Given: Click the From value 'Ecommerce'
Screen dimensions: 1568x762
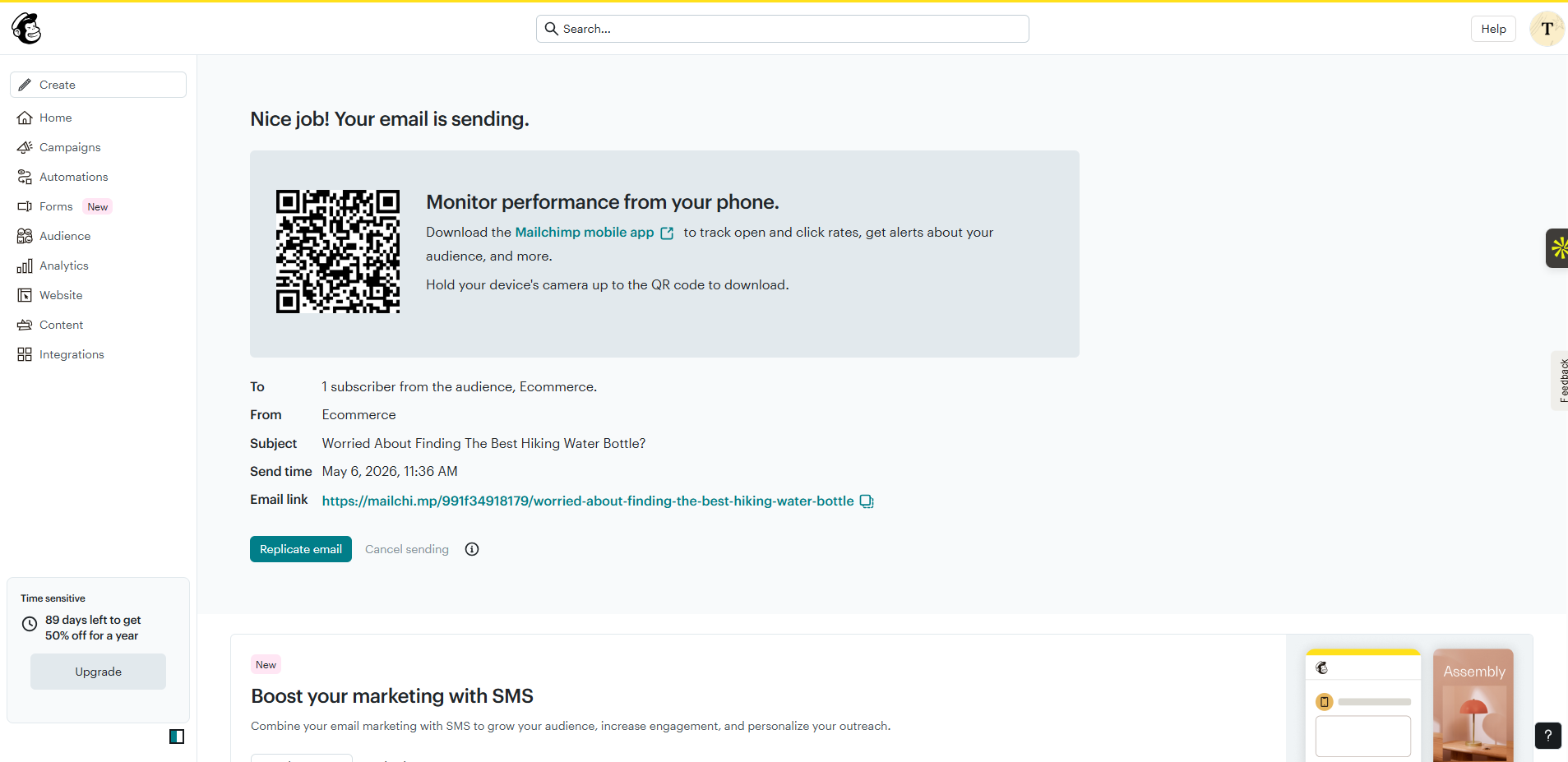Looking at the screenshot, I should [359, 415].
